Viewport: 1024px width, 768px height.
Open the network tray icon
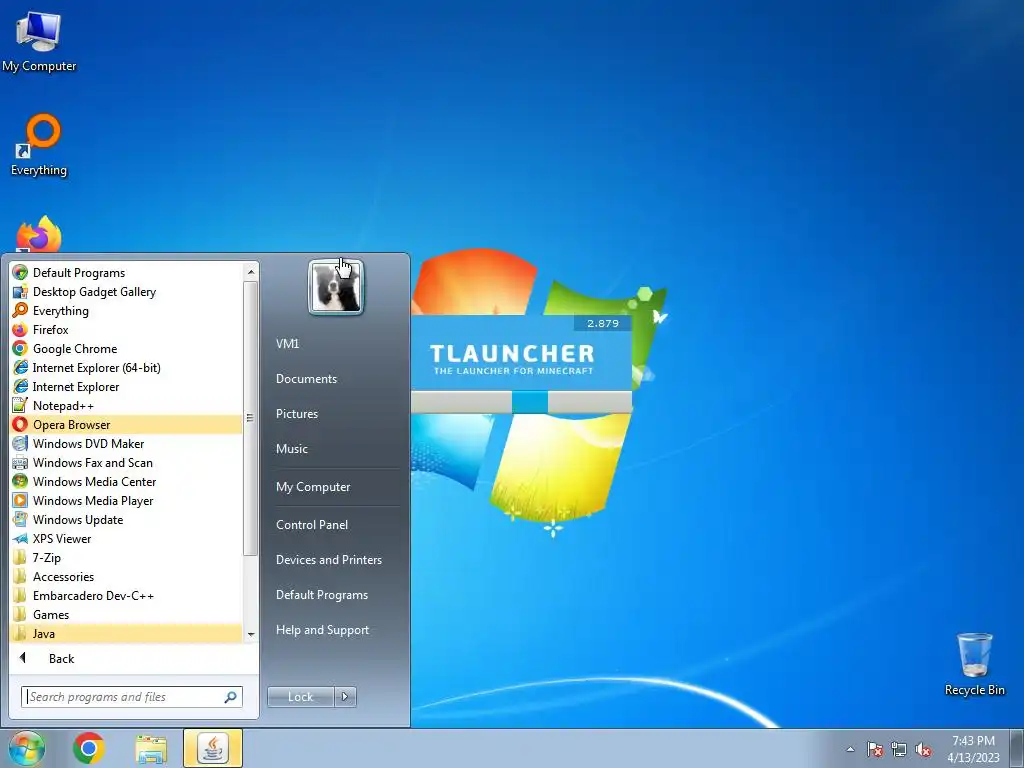[x=899, y=749]
